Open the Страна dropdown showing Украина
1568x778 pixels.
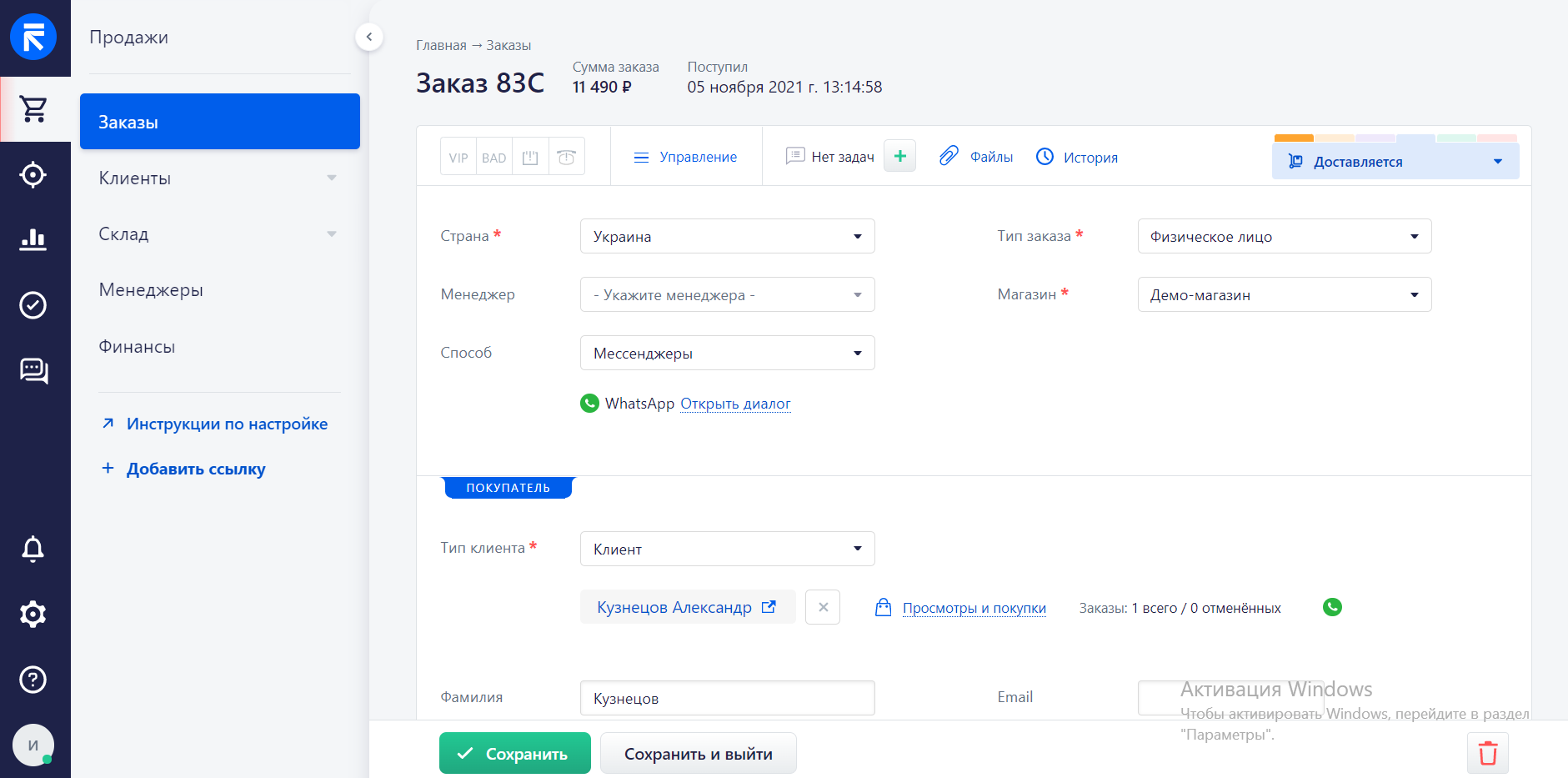pyautogui.click(x=727, y=236)
